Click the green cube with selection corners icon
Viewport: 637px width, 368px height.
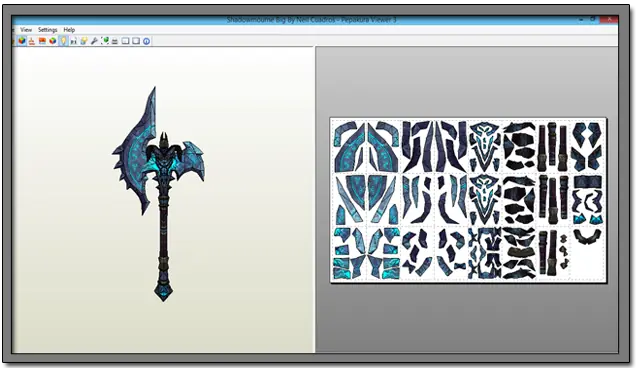pyautogui.click(x=105, y=41)
